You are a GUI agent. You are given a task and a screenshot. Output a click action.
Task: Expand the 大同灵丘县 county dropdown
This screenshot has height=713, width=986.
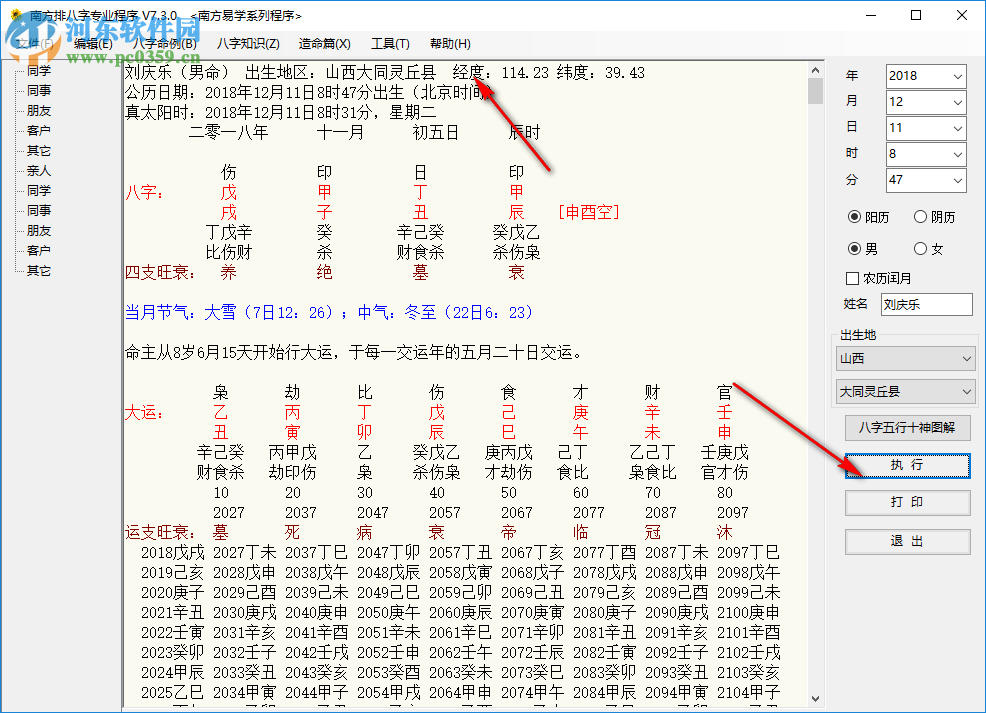coord(905,392)
